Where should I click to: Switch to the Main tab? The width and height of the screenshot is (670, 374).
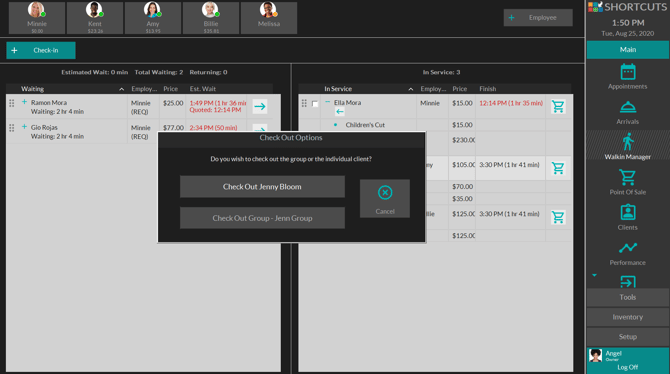(628, 50)
